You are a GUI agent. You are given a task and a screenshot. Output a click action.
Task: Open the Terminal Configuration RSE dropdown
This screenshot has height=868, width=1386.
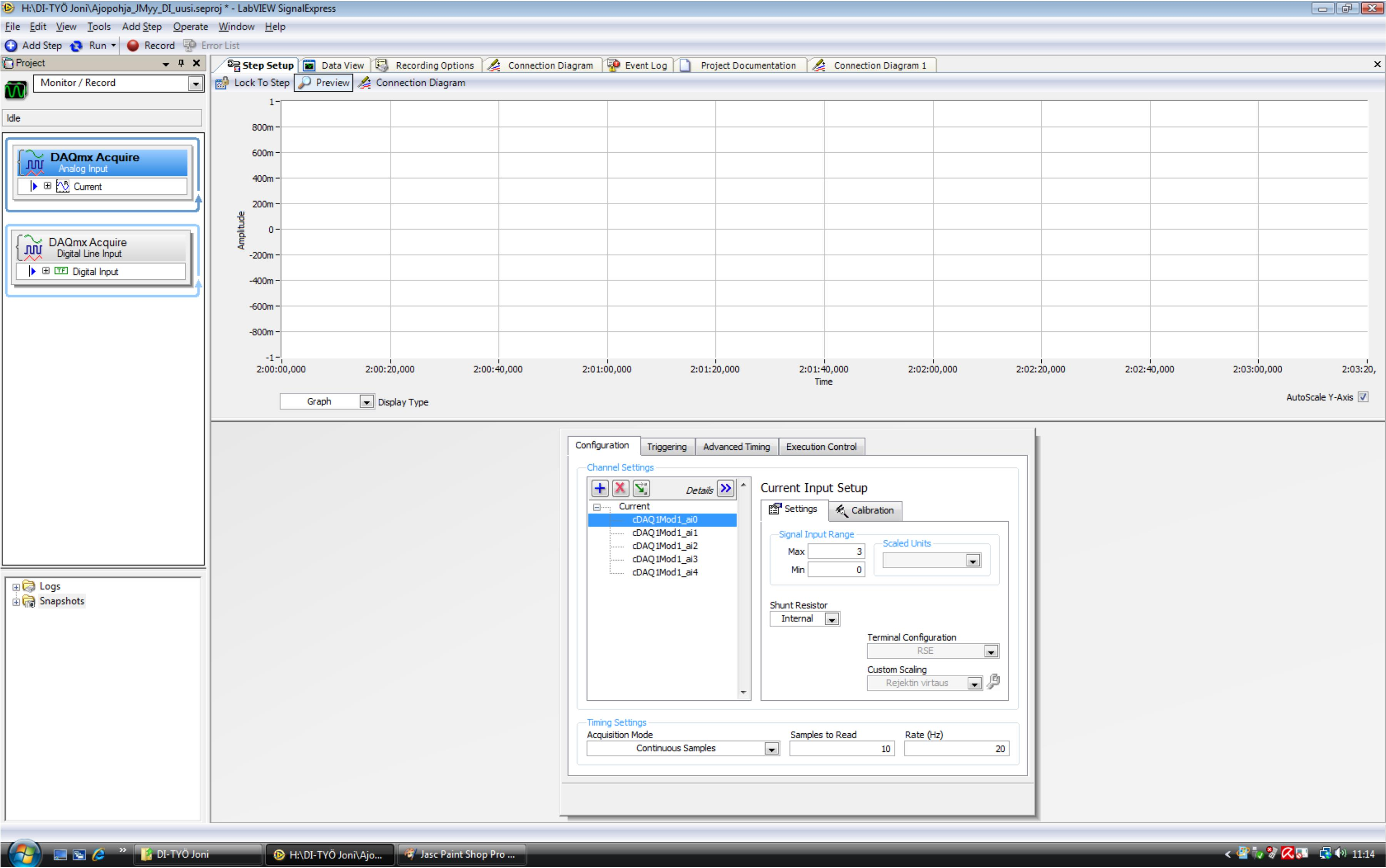(991, 651)
